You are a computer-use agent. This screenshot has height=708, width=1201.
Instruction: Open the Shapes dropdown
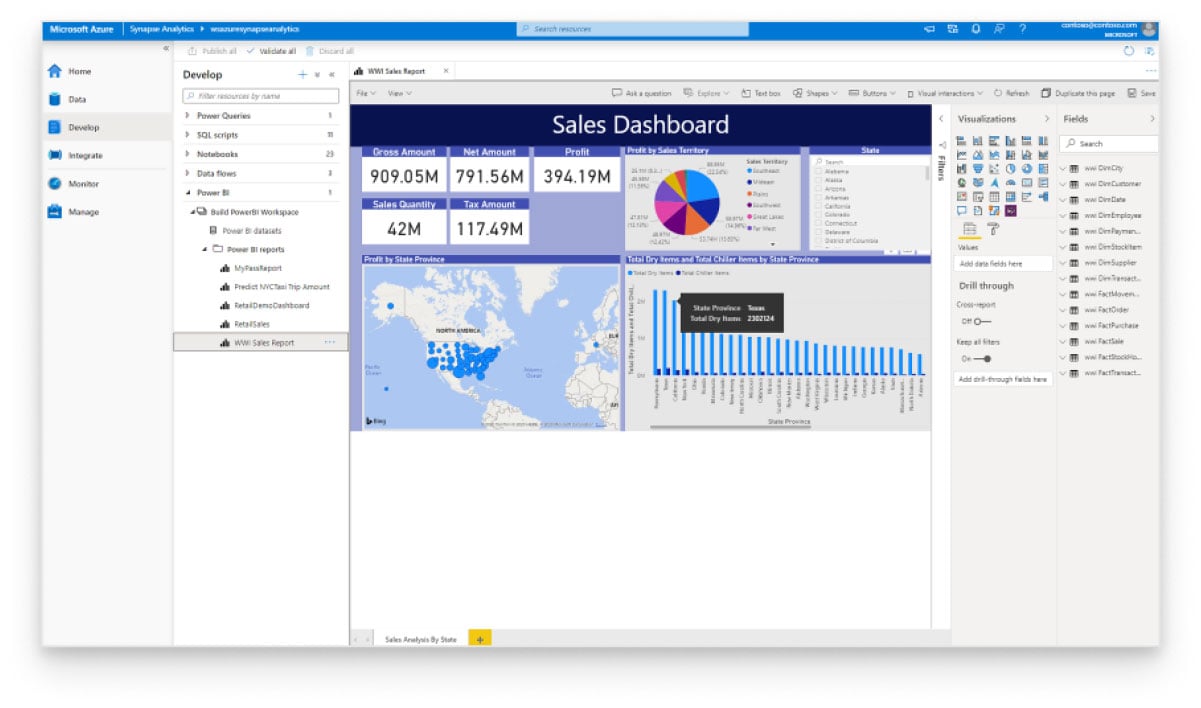815,93
